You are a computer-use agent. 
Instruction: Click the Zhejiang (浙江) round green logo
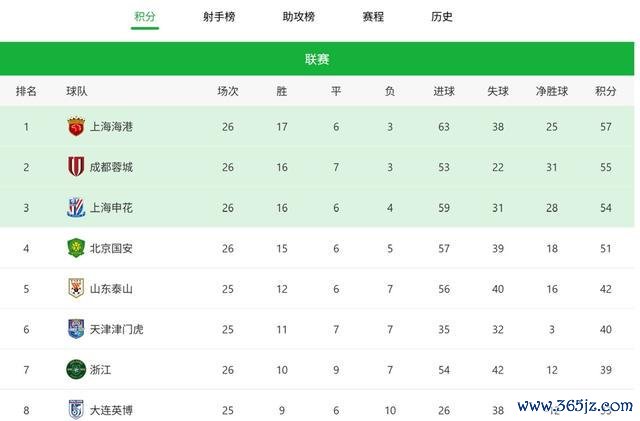click(76, 370)
